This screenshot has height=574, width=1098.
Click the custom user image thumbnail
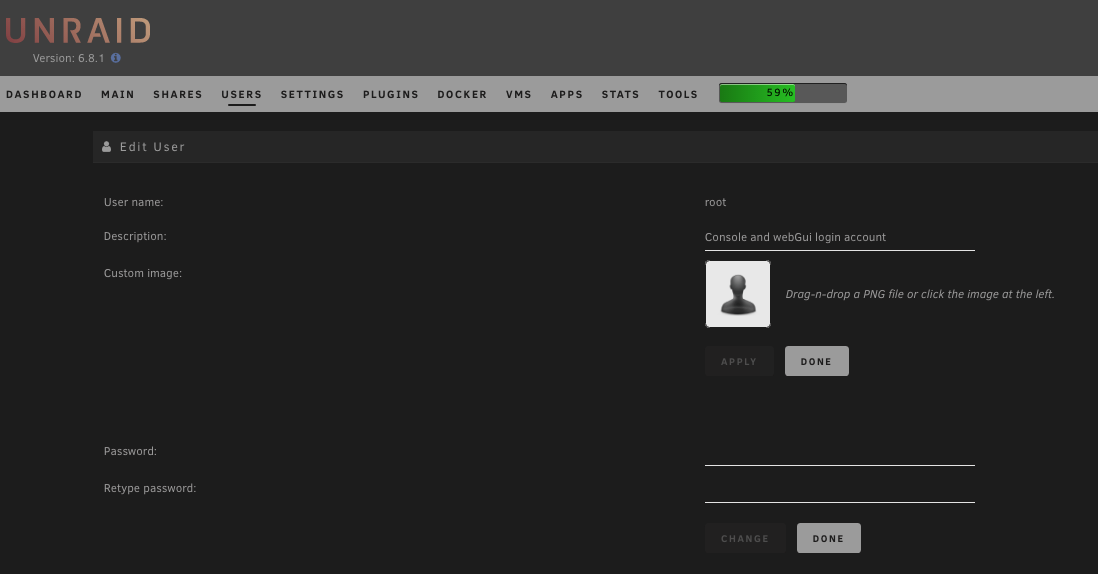[738, 294]
